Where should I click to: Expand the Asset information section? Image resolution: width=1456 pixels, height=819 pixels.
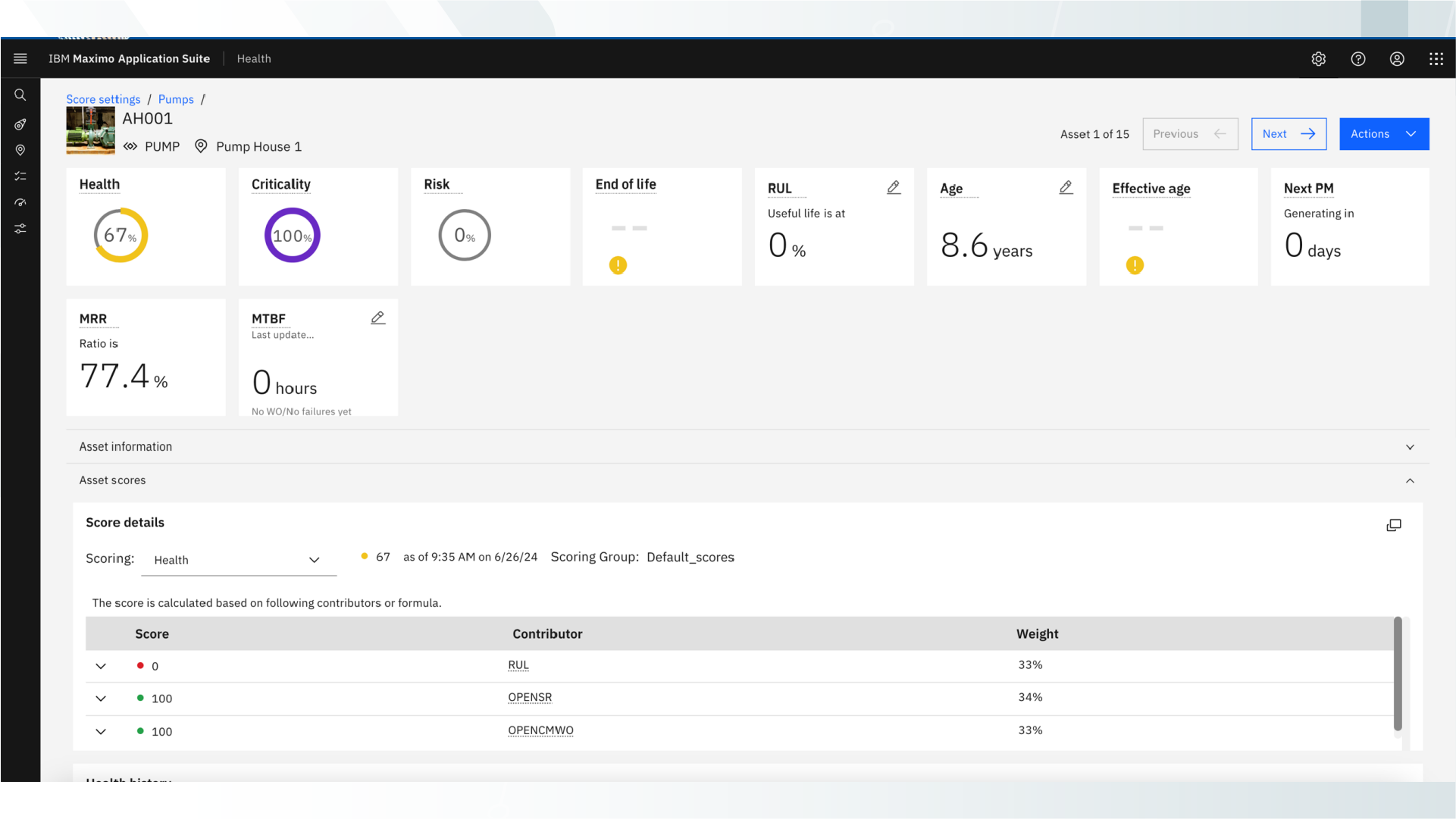[x=1410, y=447]
